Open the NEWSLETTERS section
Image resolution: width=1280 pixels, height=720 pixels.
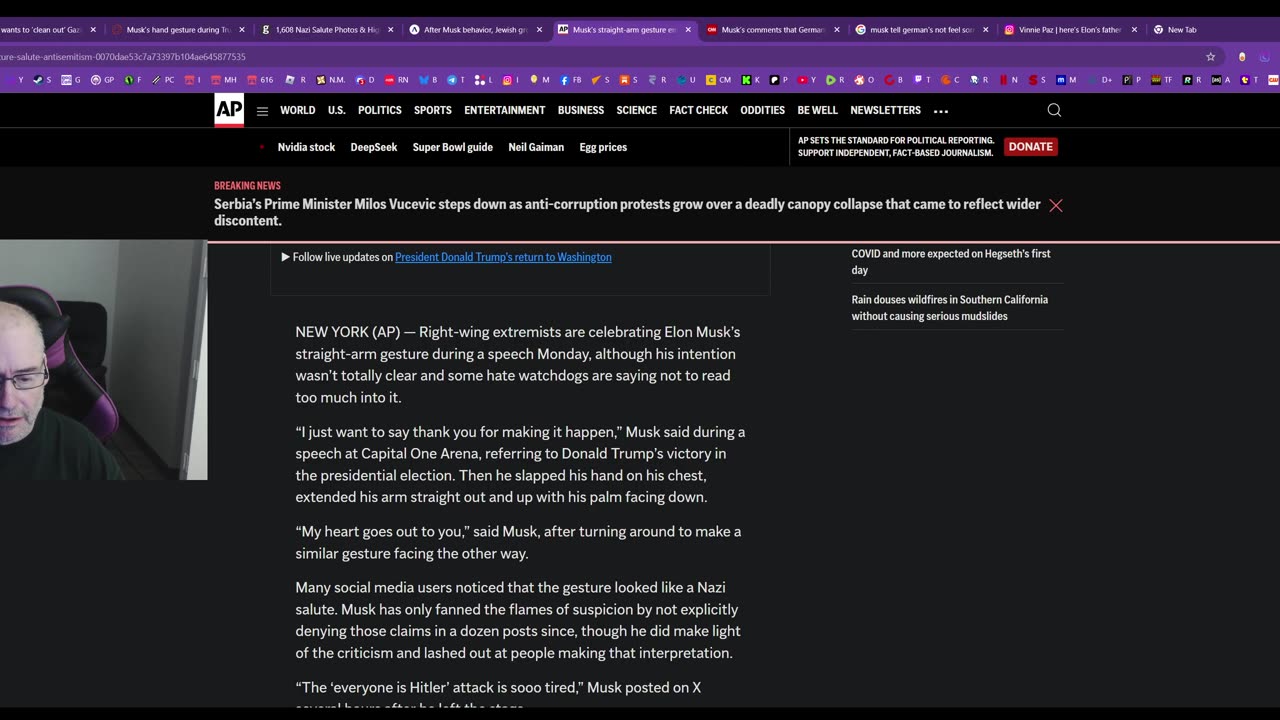(x=886, y=110)
